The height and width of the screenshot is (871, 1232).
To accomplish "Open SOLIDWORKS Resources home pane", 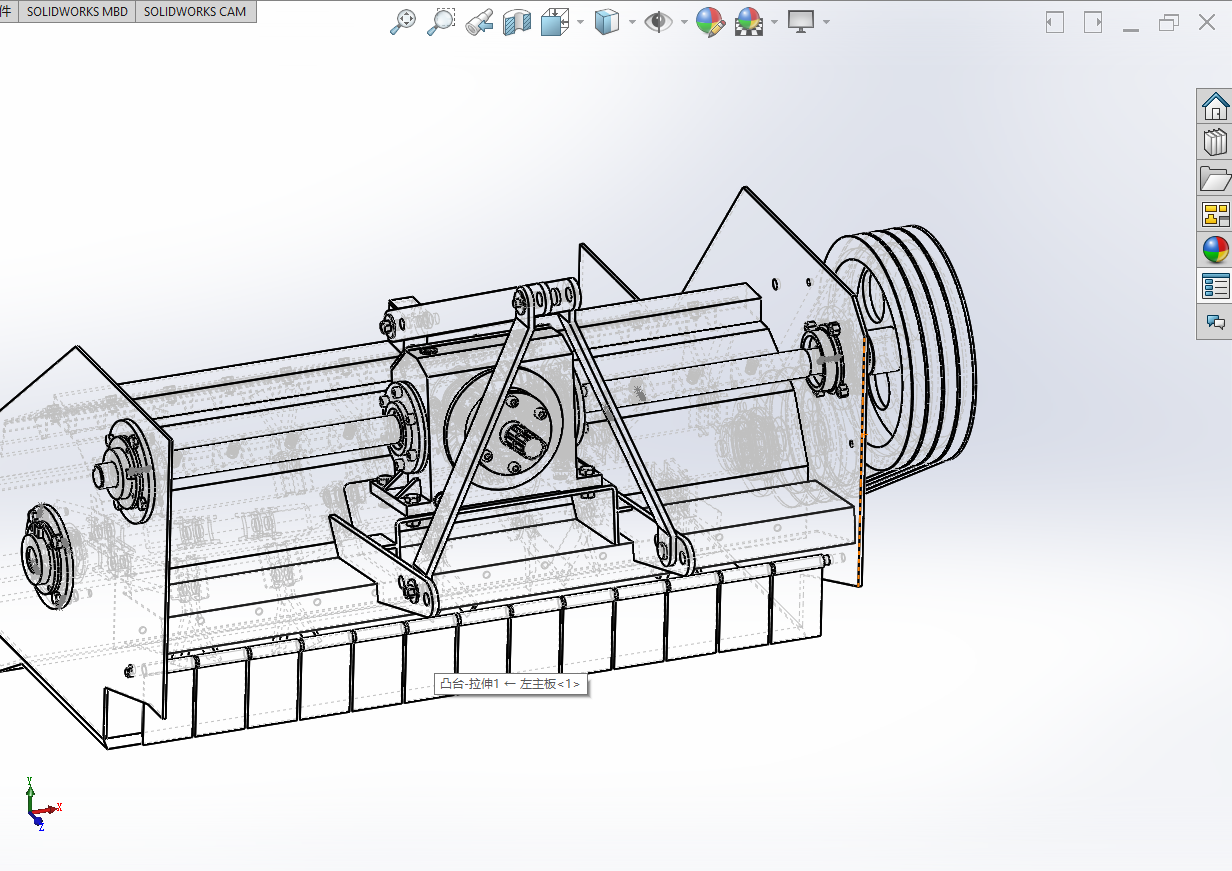I will (1215, 105).
